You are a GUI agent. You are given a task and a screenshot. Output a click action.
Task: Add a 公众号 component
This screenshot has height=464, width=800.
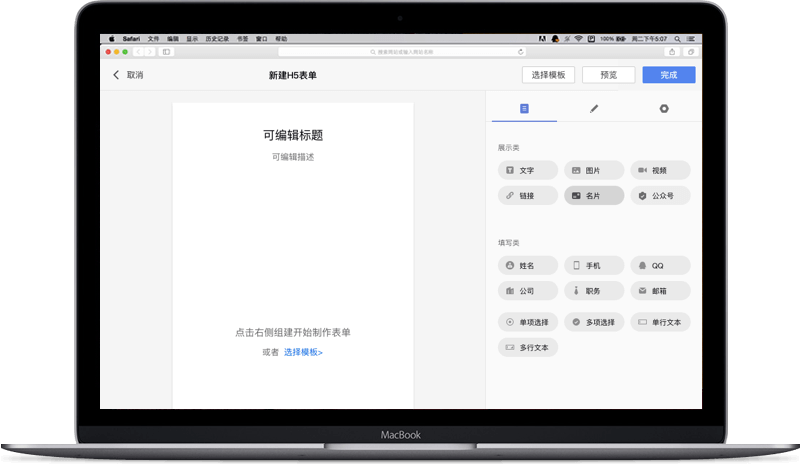tap(660, 196)
